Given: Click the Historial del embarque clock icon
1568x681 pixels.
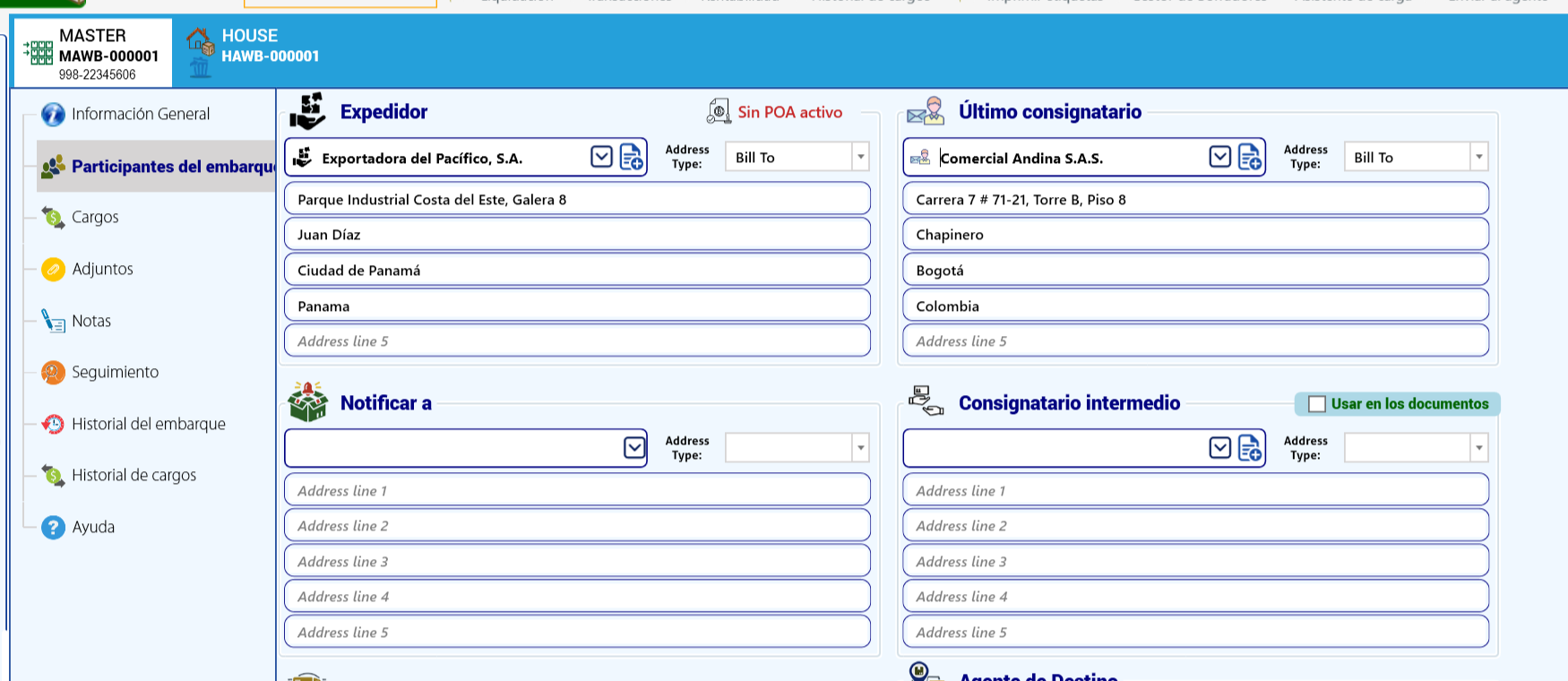Looking at the screenshot, I should 53,424.
